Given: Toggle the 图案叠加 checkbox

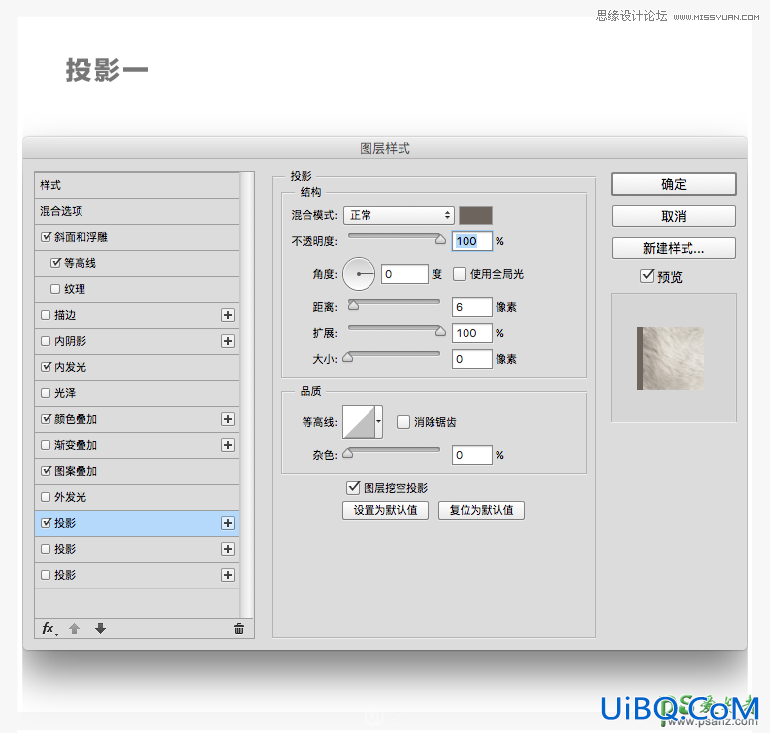Looking at the screenshot, I should (x=46, y=471).
